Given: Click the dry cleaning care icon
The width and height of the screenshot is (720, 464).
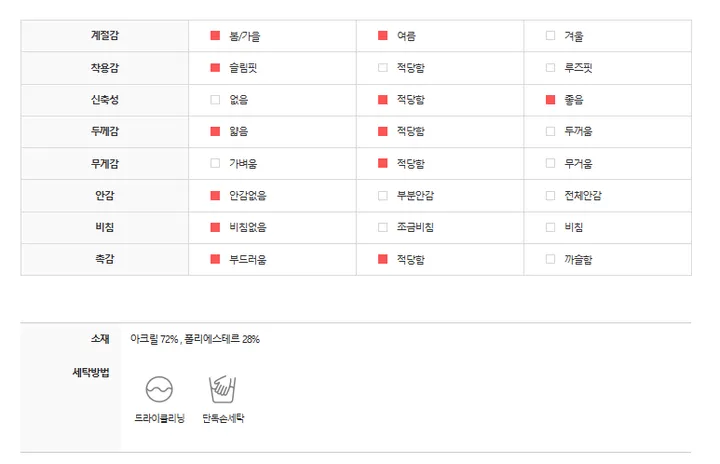Looking at the screenshot, I should [159, 389].
